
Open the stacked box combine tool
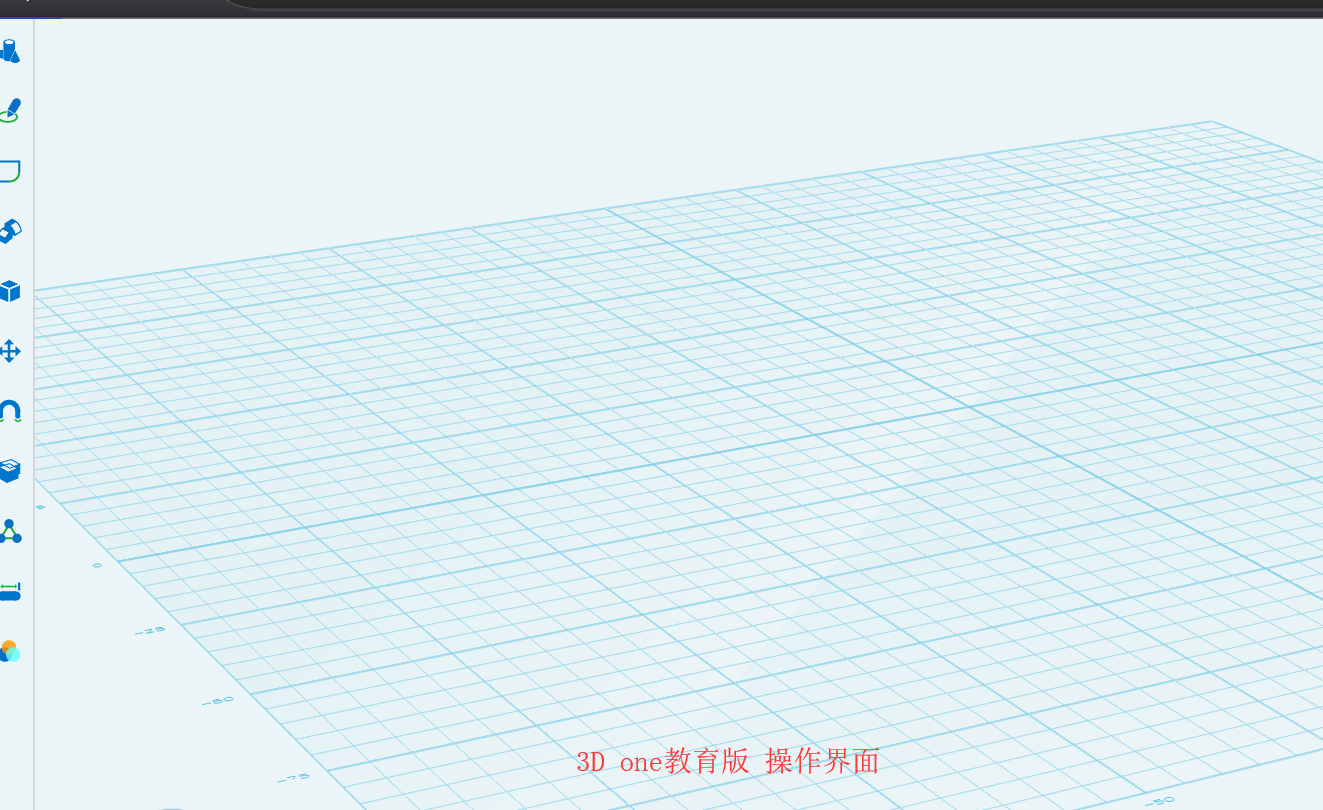pos(9,471)
